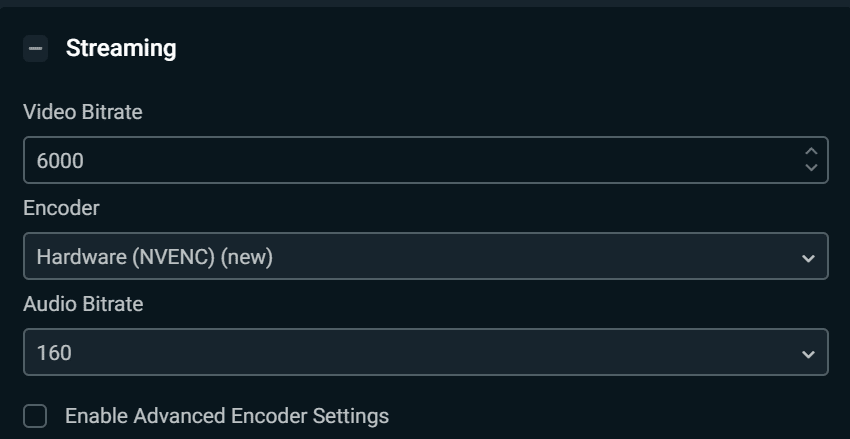Open the Audio Bitrate dropdown
850x439 pixels.
[425, 352]
